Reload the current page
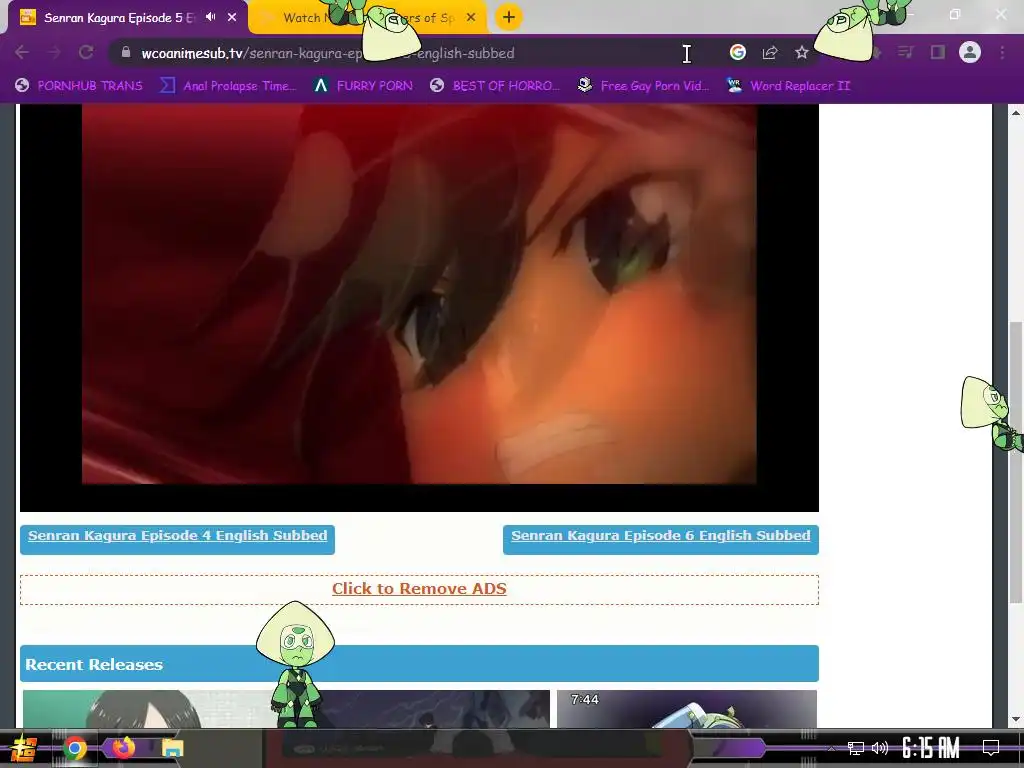Image resolution: width=1024 pixels, height=768 pixels. 86,52
